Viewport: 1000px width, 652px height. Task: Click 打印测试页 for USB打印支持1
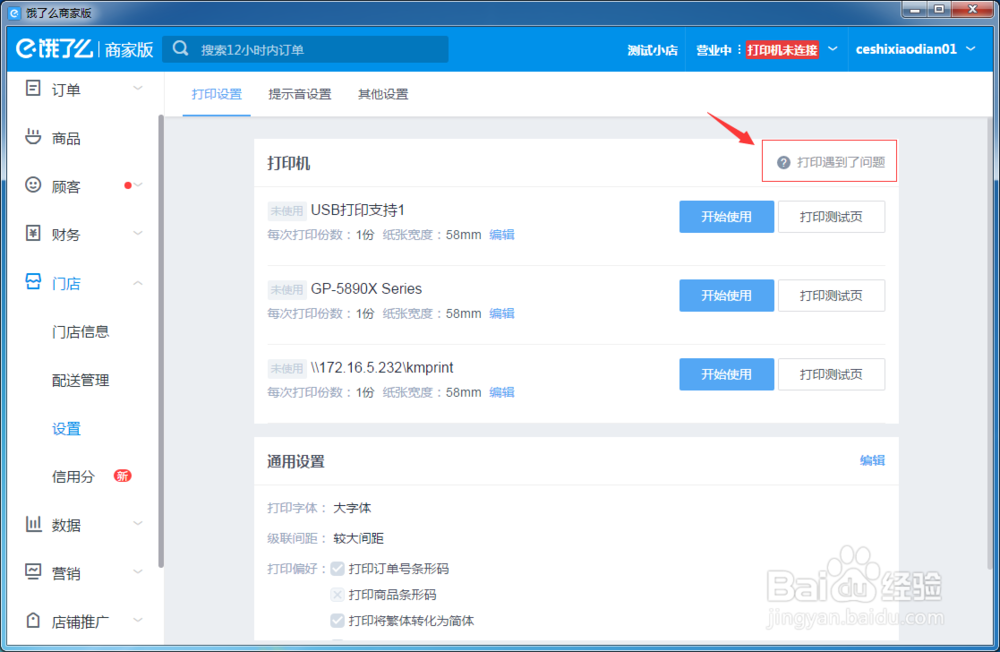click(x=831, y=217)
